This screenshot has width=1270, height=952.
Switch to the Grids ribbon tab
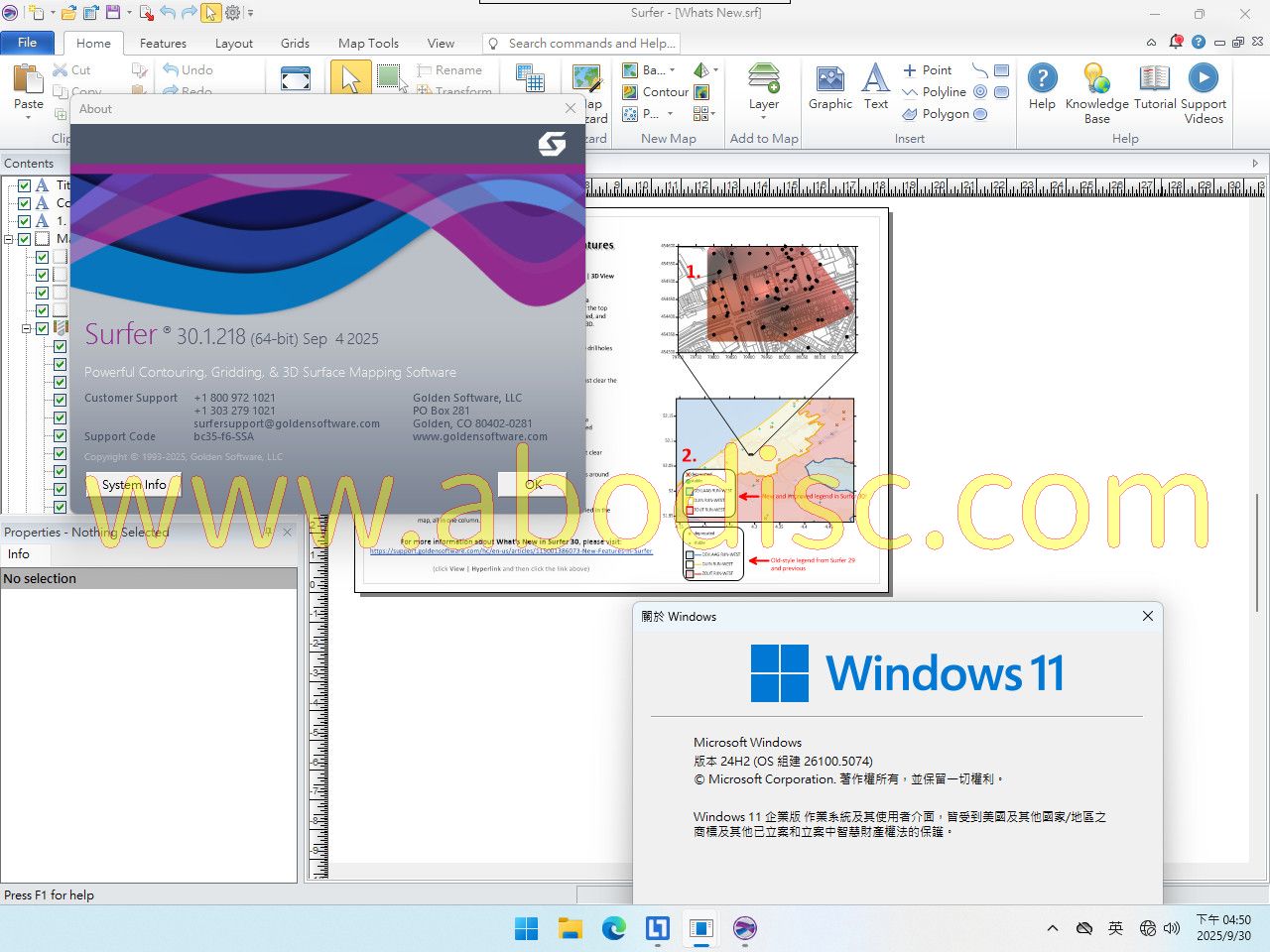(x=295, y=44)
